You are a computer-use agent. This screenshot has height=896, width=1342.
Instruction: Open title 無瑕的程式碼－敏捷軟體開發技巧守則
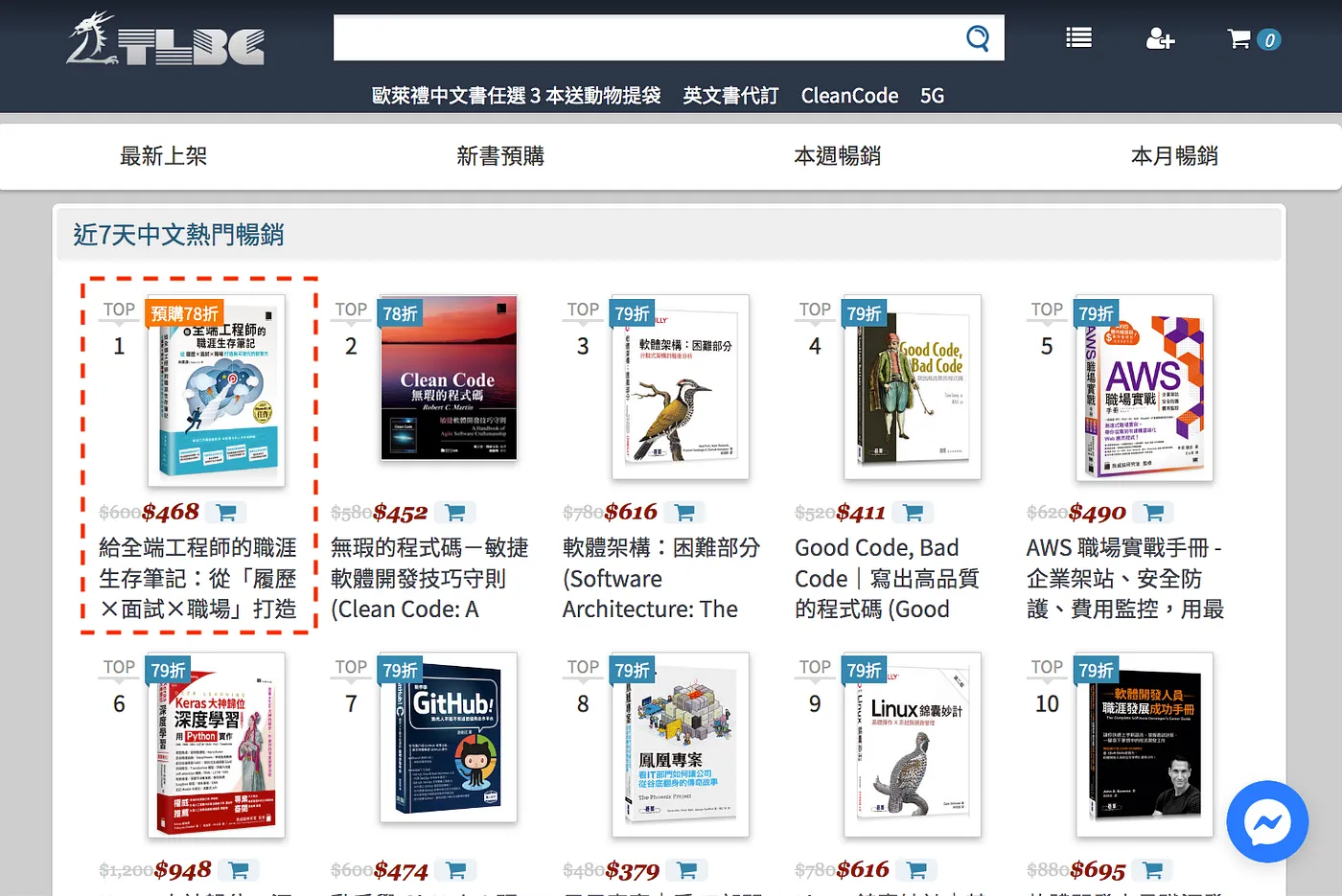pos(429,579)
